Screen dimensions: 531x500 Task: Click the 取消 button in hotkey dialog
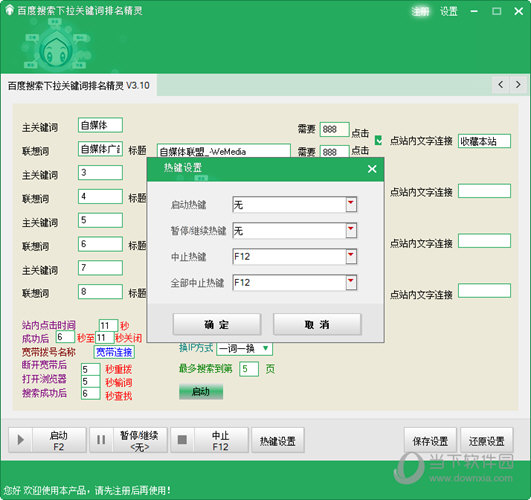[317, 324]
